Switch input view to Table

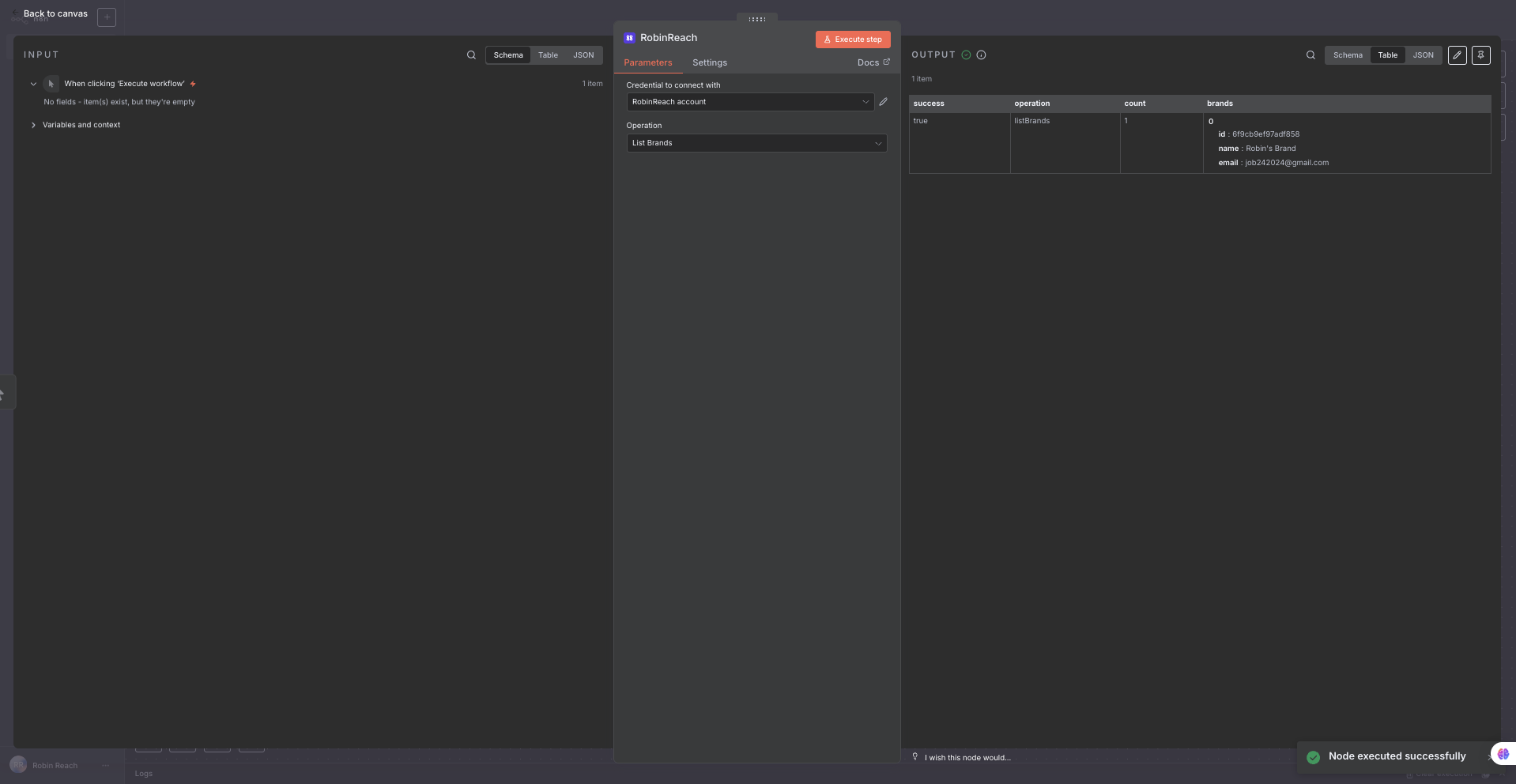549,55
